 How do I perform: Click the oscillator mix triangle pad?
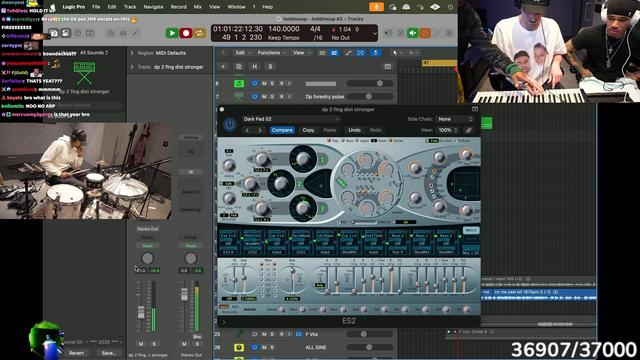(x=319, y=184)
